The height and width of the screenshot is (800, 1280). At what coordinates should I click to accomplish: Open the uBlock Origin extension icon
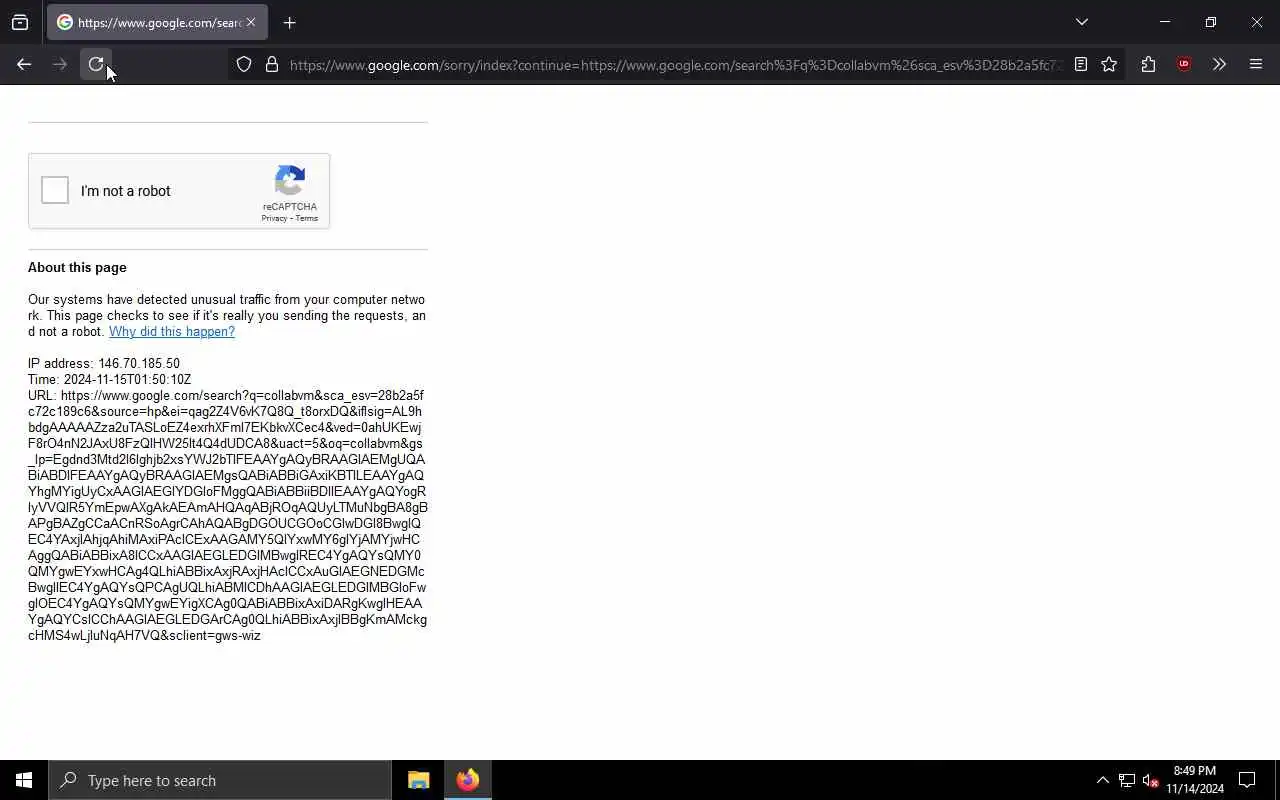click(1184, 65)
